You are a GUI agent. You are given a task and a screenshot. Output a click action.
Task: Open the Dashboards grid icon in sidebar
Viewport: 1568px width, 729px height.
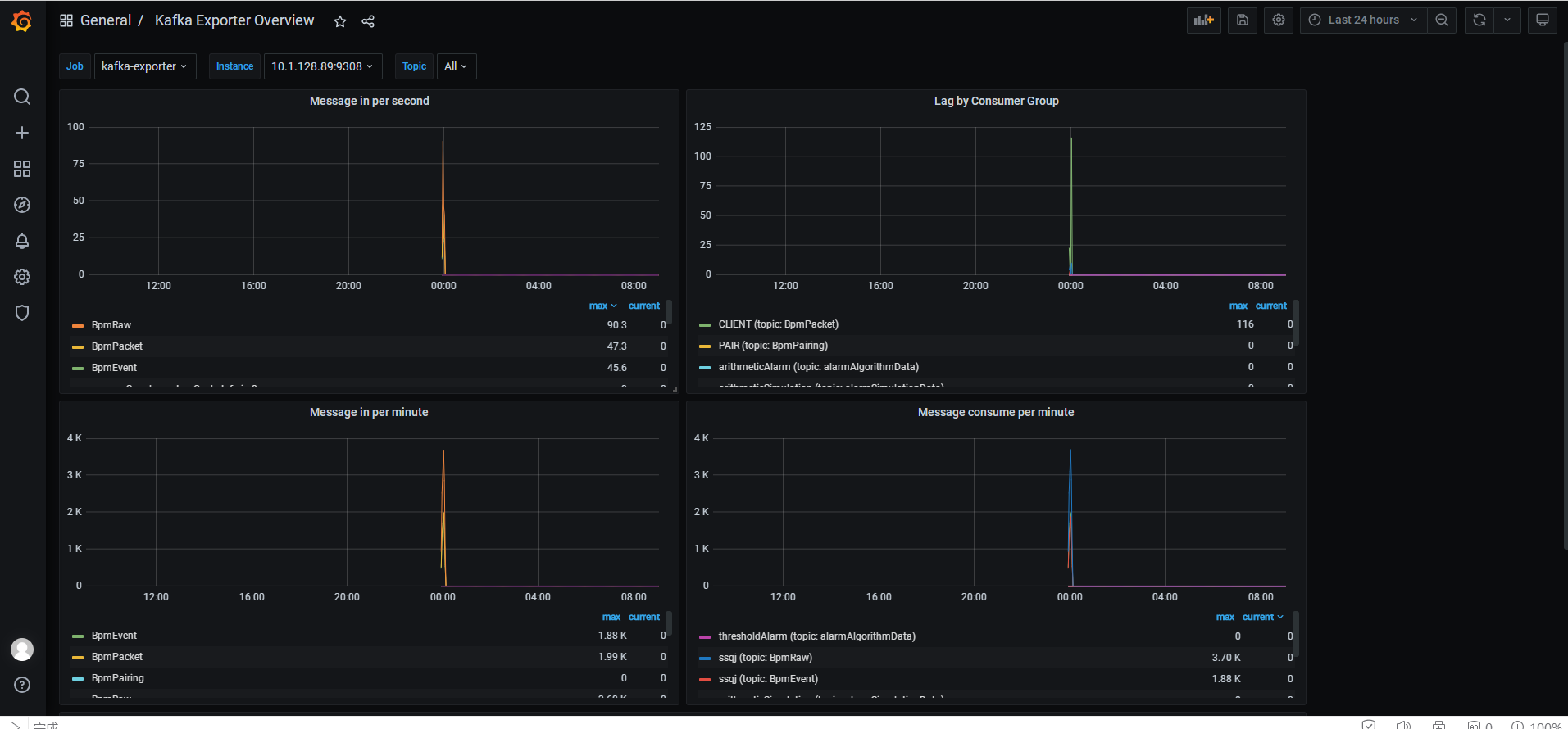point(22,169)
